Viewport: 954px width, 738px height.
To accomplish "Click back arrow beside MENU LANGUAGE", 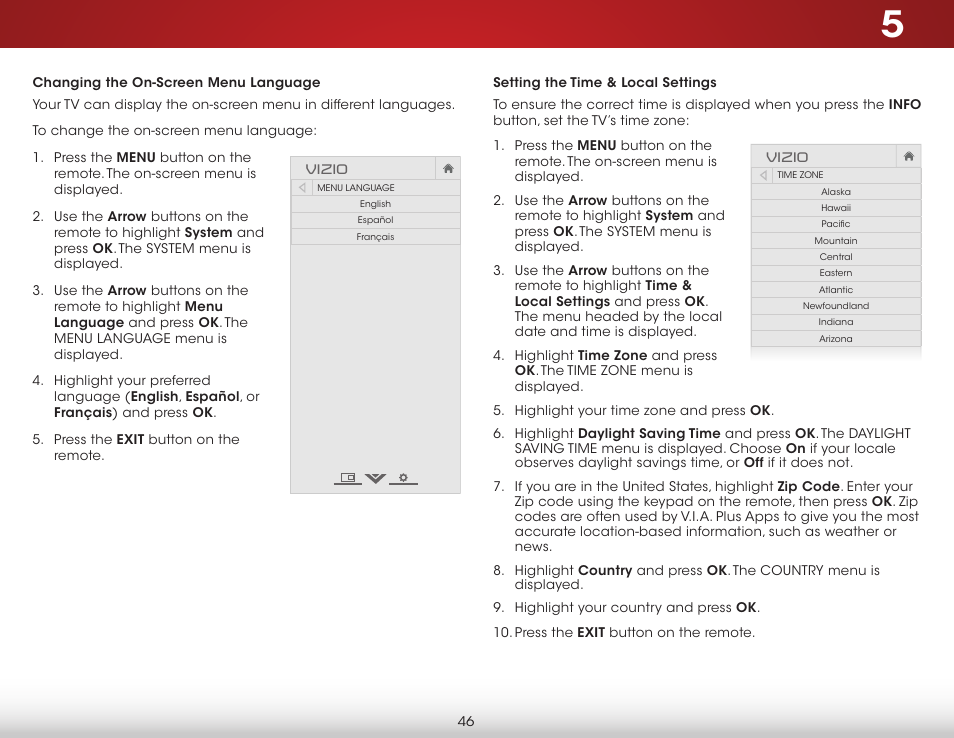I will (302, 187).
